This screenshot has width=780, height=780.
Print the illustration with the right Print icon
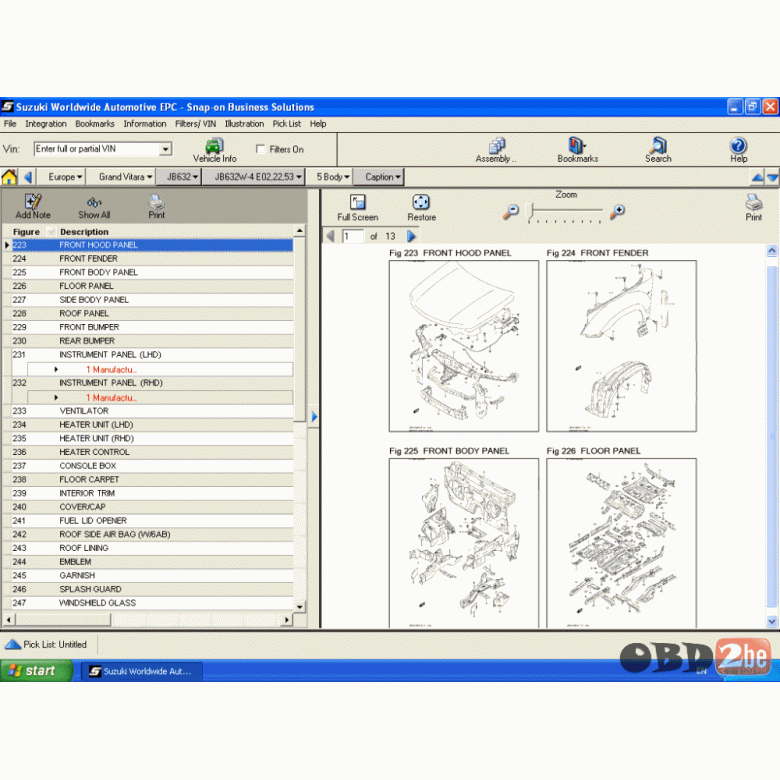[x=754, y=202]
